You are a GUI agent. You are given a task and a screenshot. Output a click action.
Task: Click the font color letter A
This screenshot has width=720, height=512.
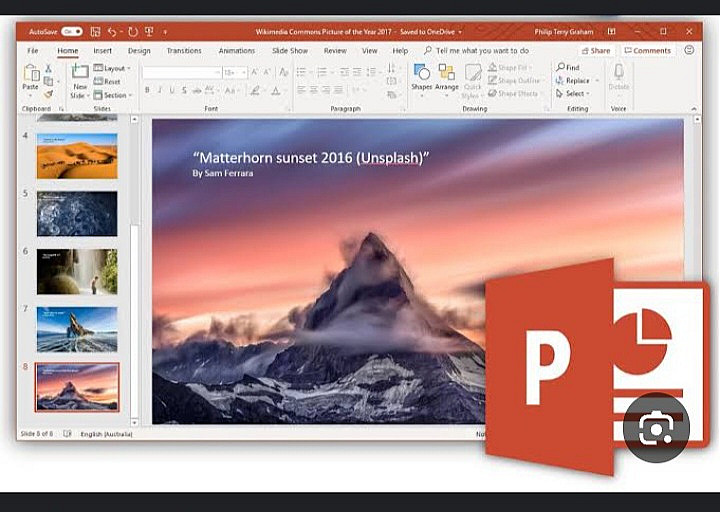(x=276, y=90)
